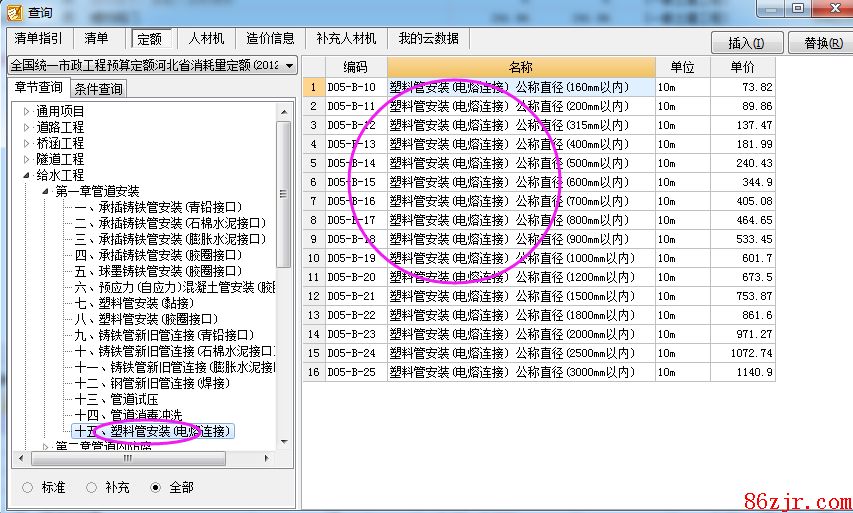This screenshot has height=513, width=853.
Task: Switch to the 人材机 tab
Action: (x=206, y=39)
